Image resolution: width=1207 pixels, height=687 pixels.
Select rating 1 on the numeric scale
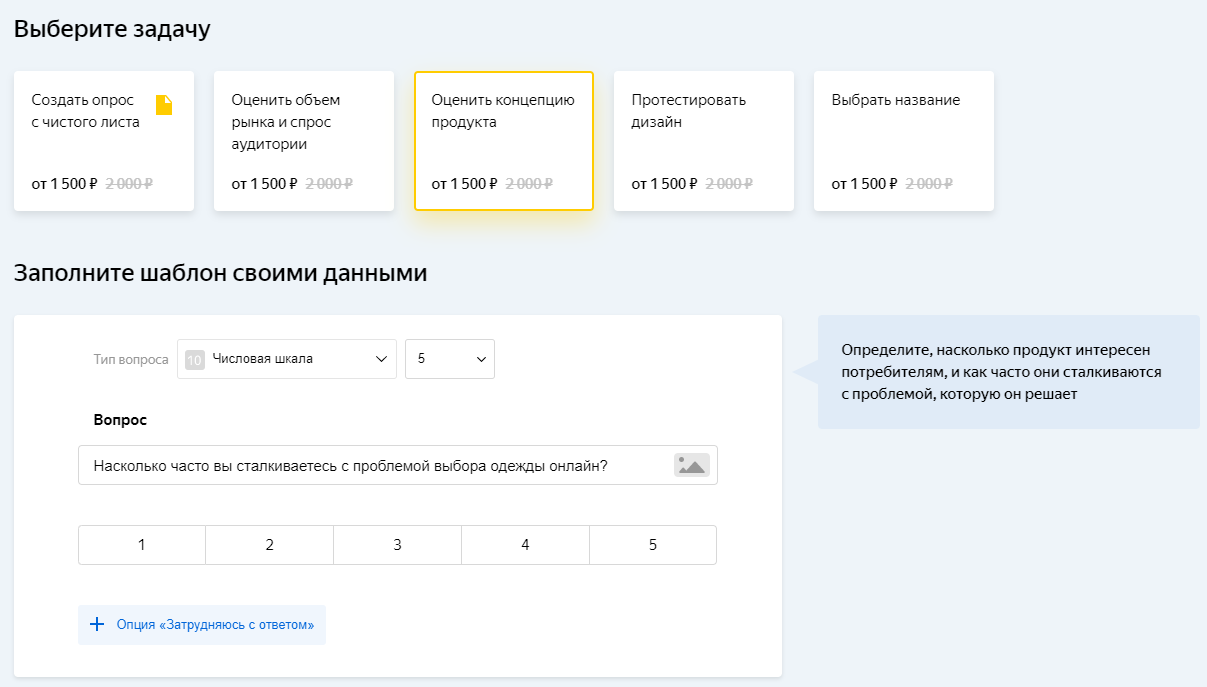(142, 545)
